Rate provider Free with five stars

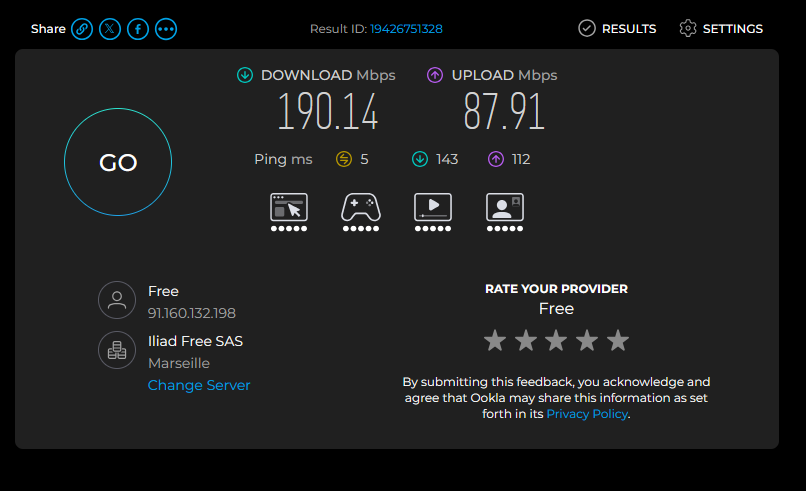coord(618,340)
